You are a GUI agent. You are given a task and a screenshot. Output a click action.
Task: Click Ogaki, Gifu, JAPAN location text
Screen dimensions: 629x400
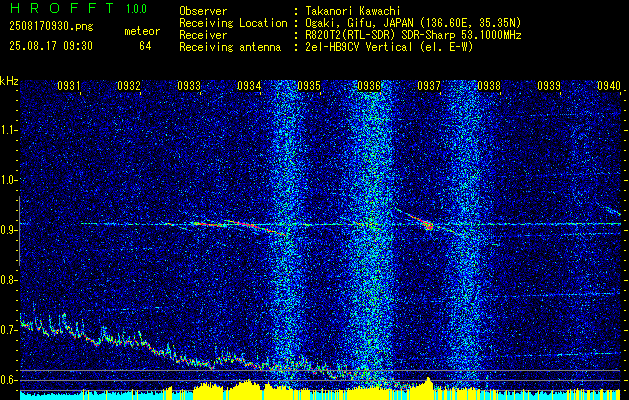pyautogui.click(x=413, y=23)
